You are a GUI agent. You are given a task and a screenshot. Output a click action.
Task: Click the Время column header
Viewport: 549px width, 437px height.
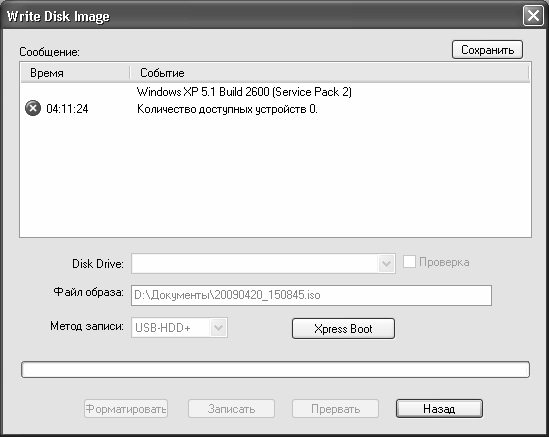coord(75,73)
